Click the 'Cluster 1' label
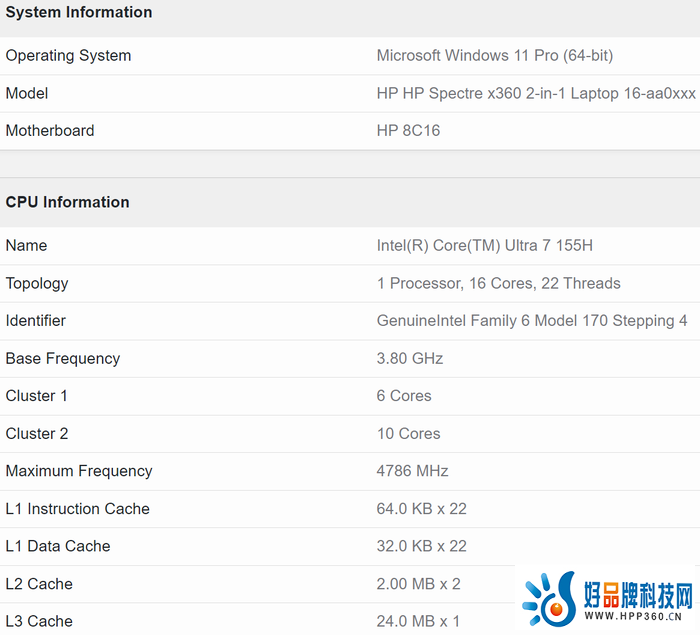Image resolution: width=700 pixels, height=635 pixels. (37, 396)
